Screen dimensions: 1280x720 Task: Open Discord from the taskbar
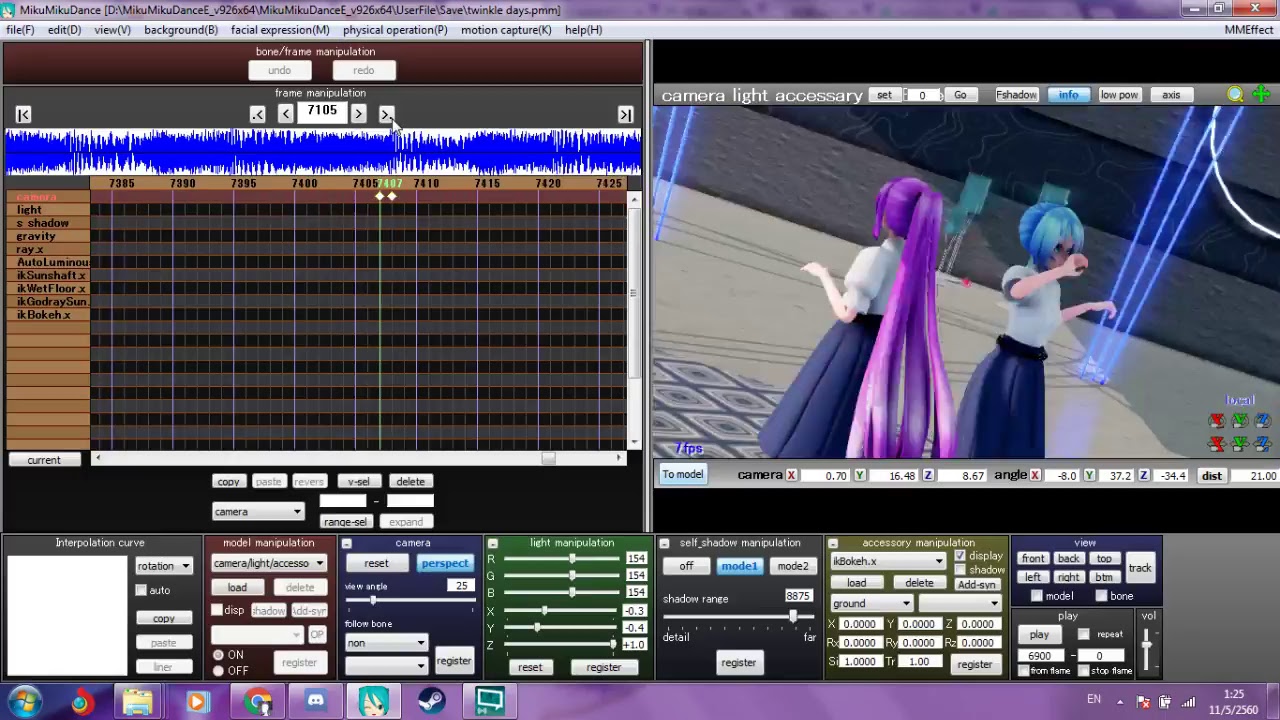click(x=316, y=702)
